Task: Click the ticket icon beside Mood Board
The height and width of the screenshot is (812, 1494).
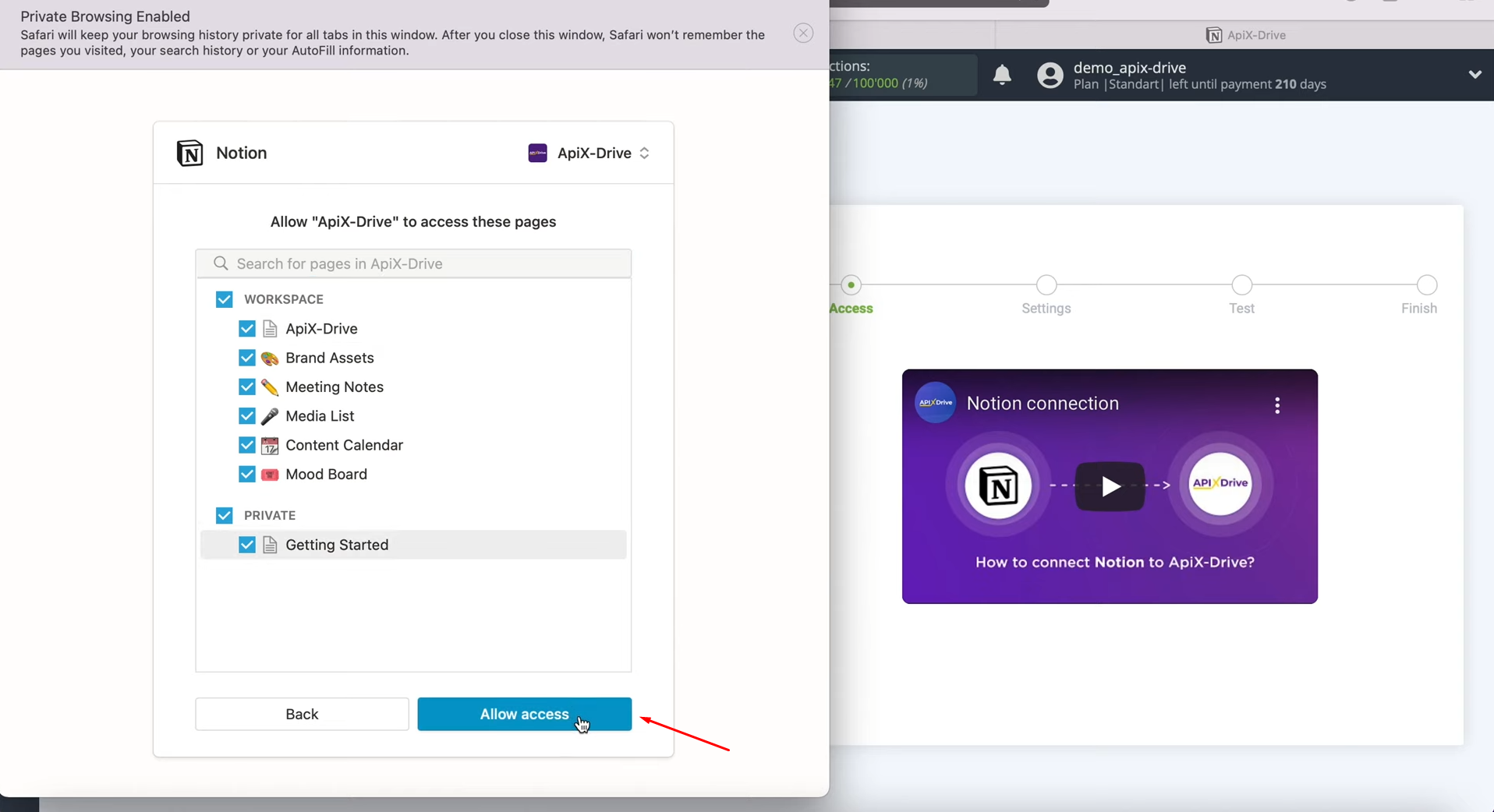Action: [271, 474]
